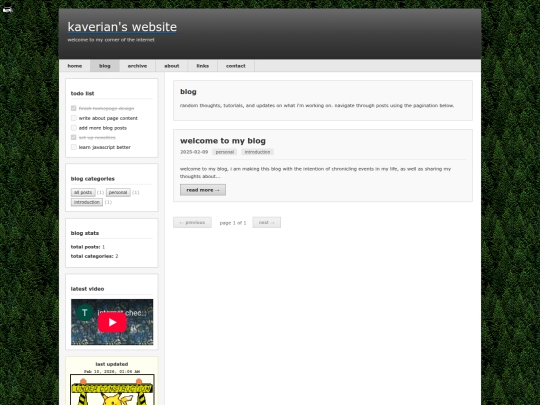
Task: Open the latest video thumbnail
Action: tap(112, 322)
